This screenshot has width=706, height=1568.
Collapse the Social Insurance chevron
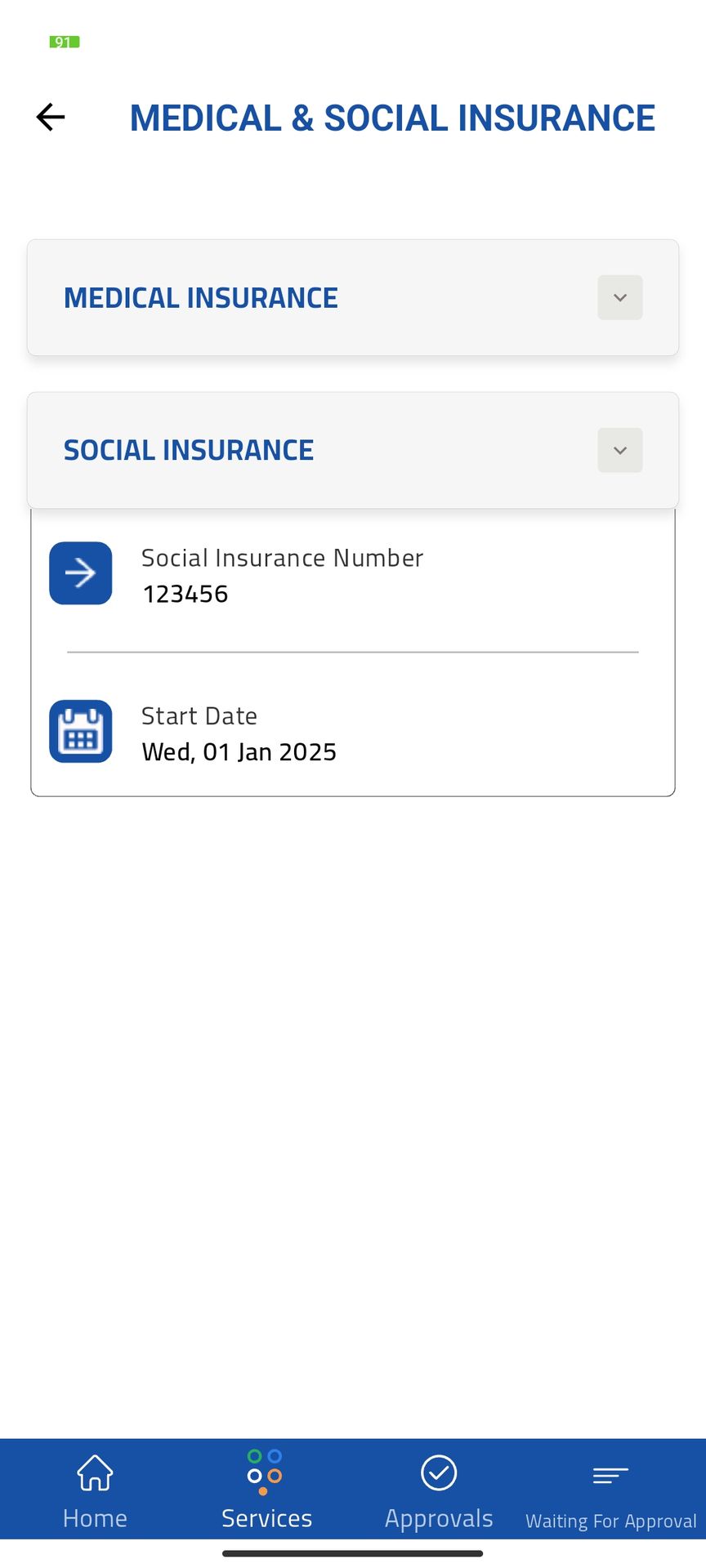(x=620, y=451)
